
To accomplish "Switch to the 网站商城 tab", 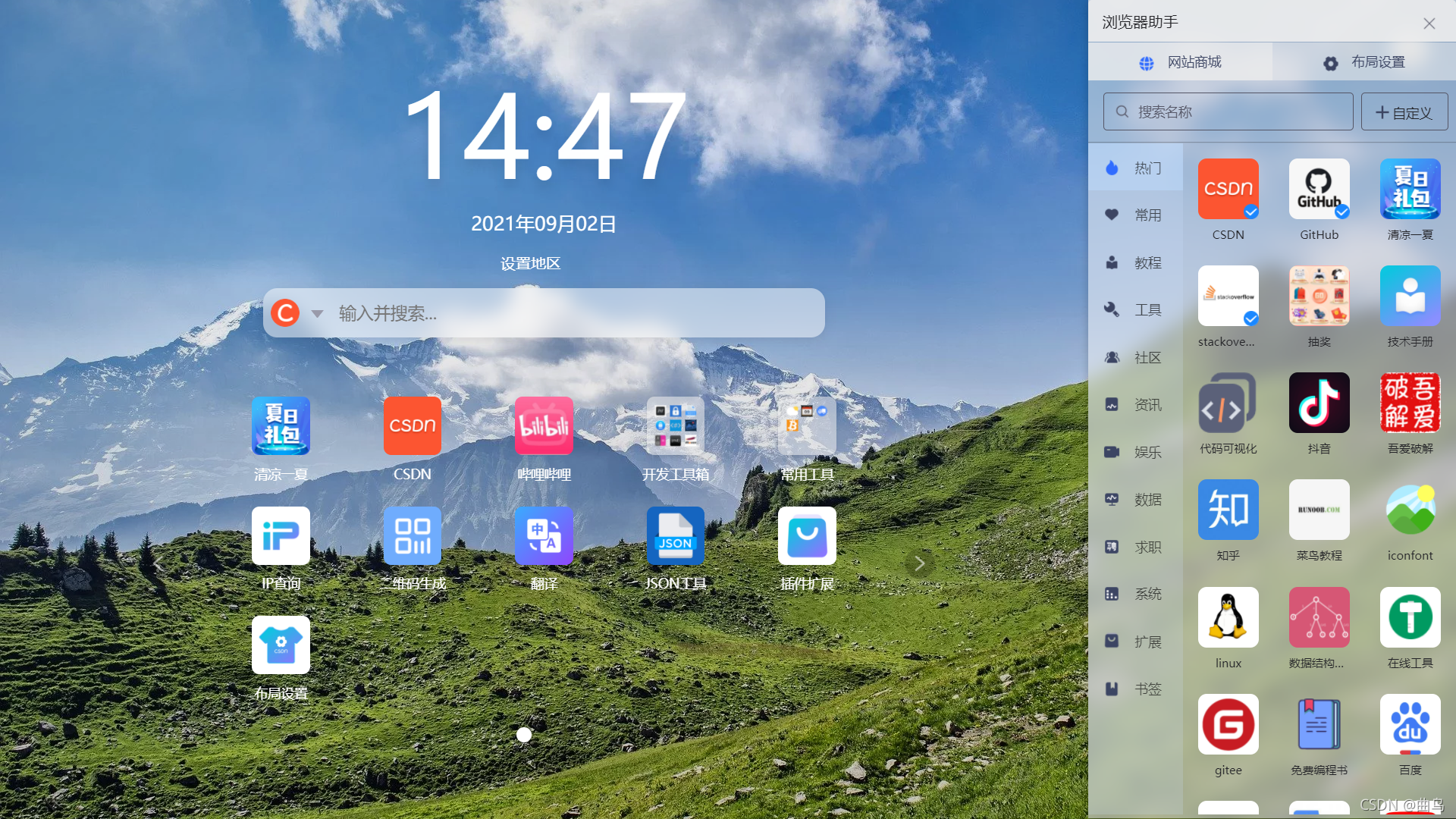I will click(x=1180, y=62).
